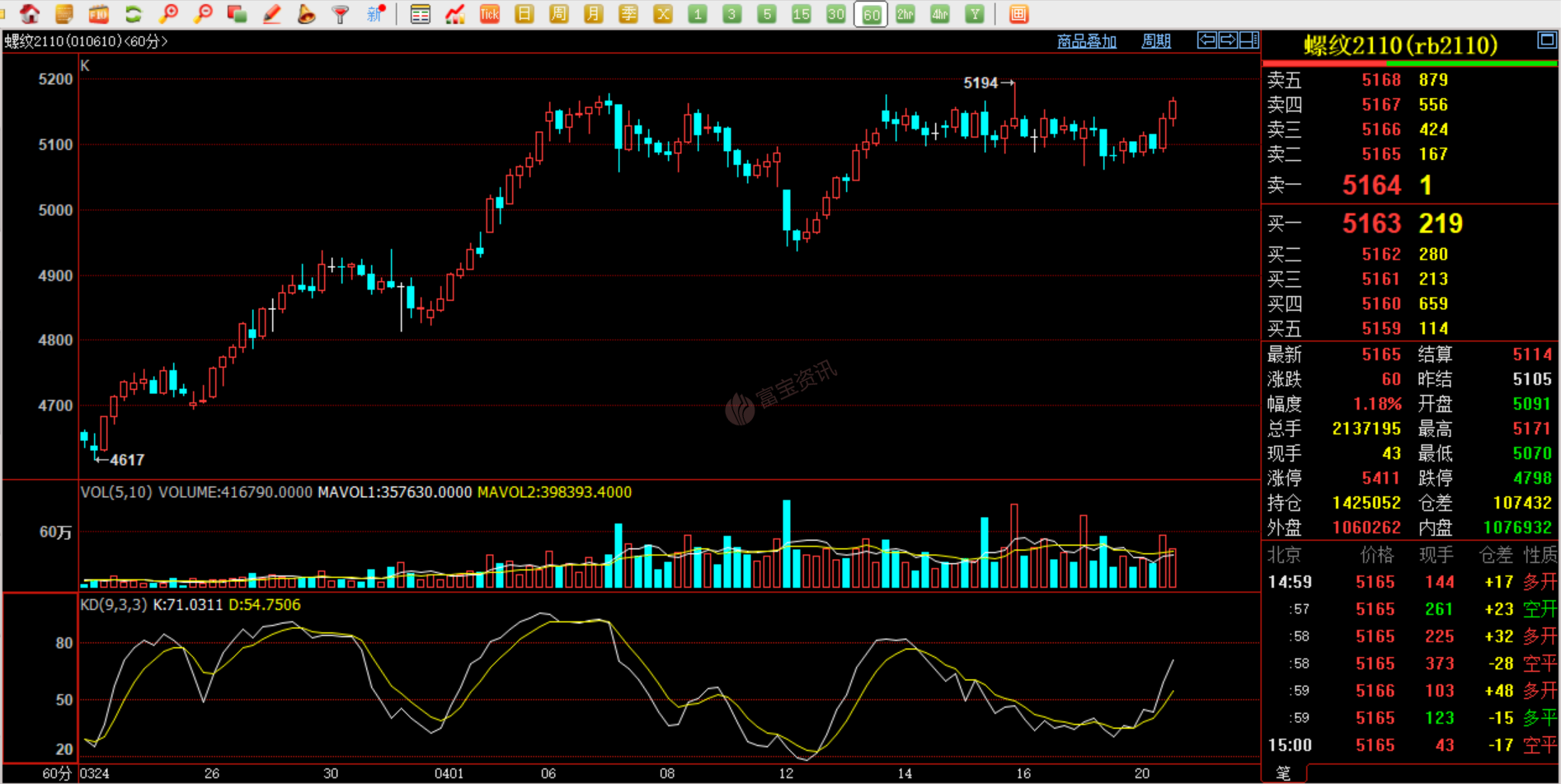Zoom out with the minus magnifier
Screen dimensions: 1561x784
coord(203,14)
